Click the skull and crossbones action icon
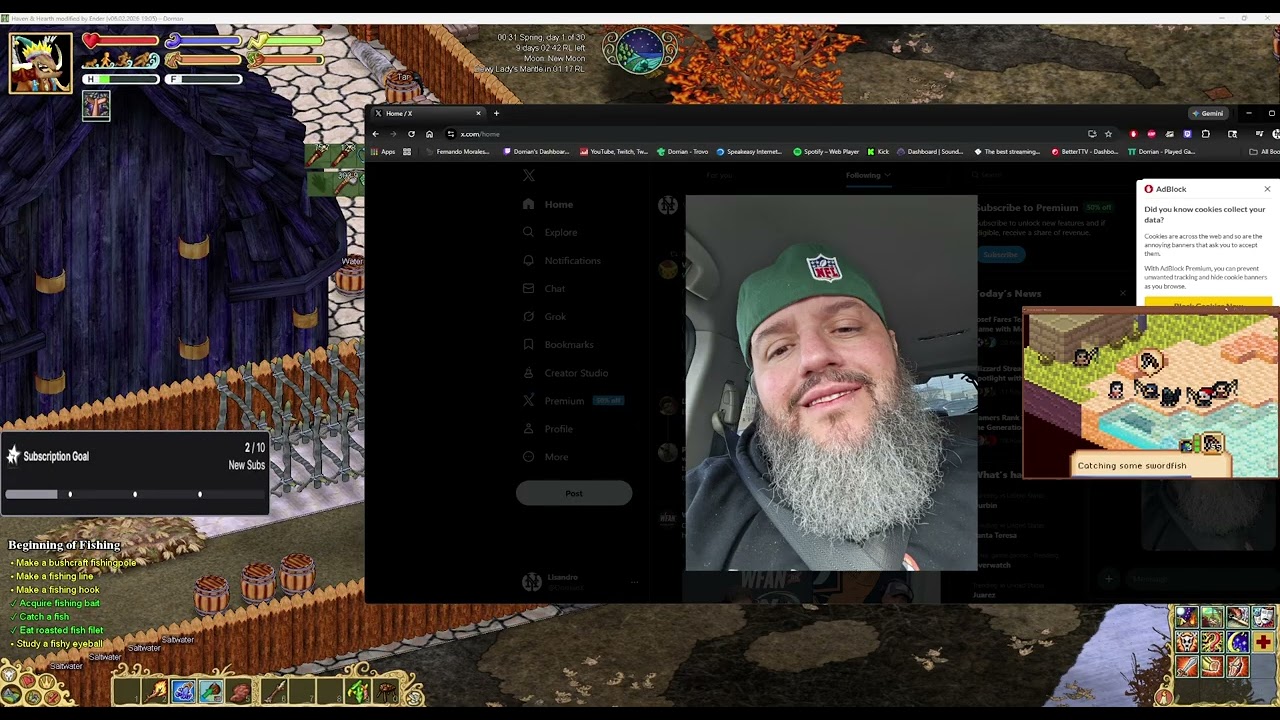This screenshot has width=1280, height=720. click(x=1187, y=641)
